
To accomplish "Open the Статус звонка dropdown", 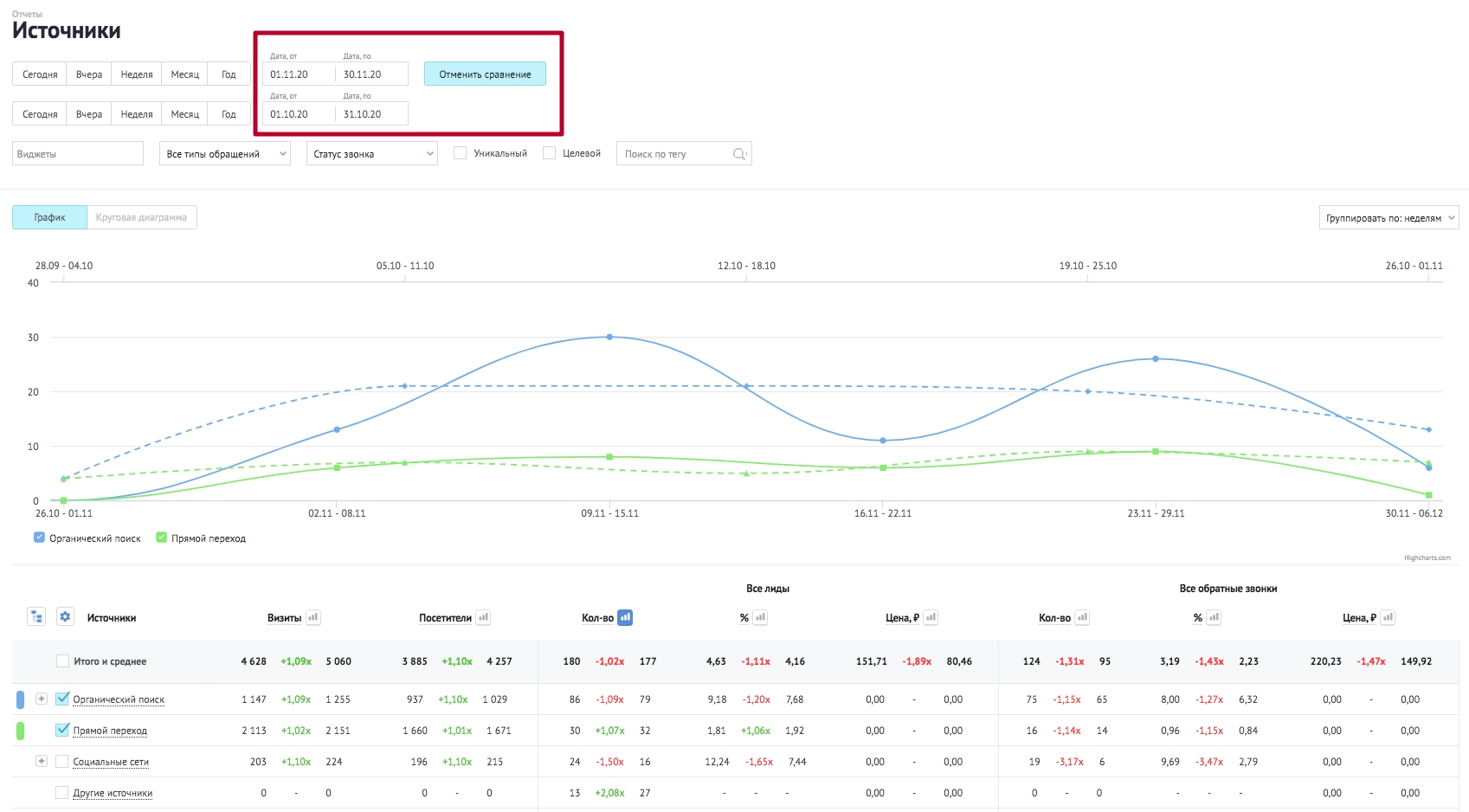I will (372, 154).
